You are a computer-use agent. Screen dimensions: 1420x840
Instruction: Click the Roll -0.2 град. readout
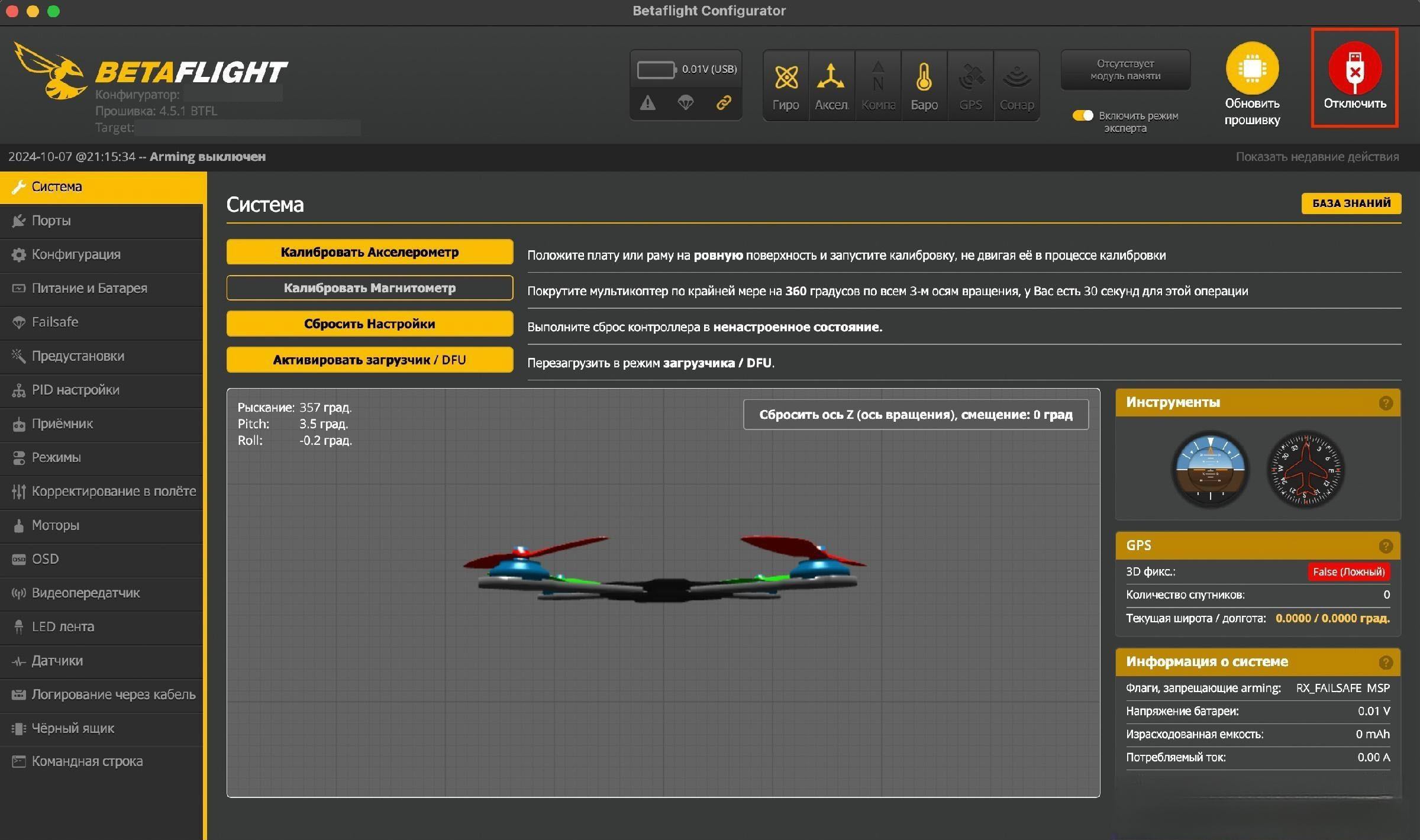tap(295, 441)
